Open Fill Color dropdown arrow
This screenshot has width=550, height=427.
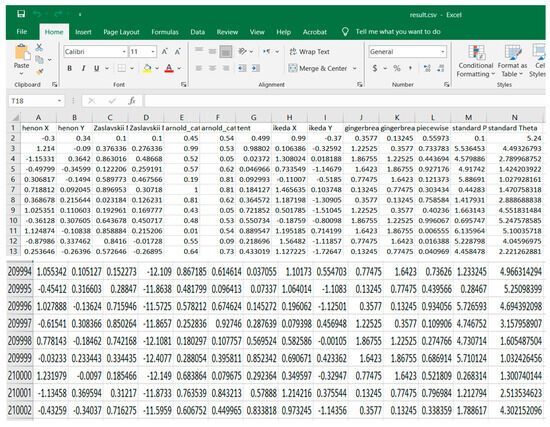157,68
